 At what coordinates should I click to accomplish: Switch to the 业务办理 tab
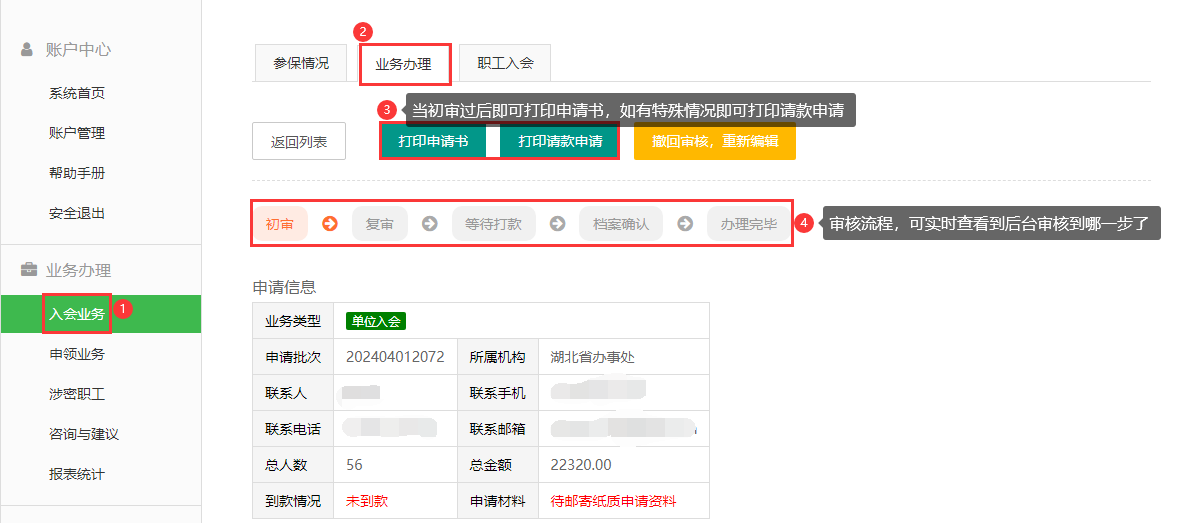point(404,63)
